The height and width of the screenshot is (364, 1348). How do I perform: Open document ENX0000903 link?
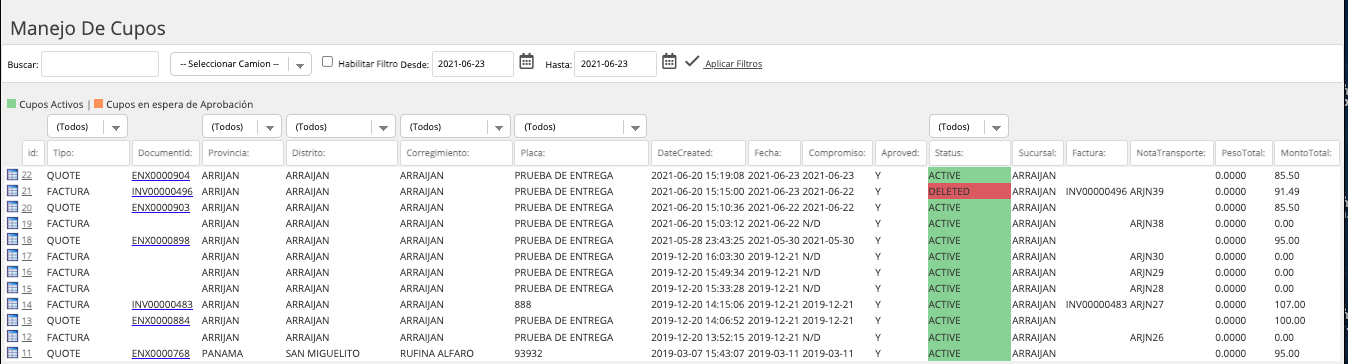(x=161, y=207)
